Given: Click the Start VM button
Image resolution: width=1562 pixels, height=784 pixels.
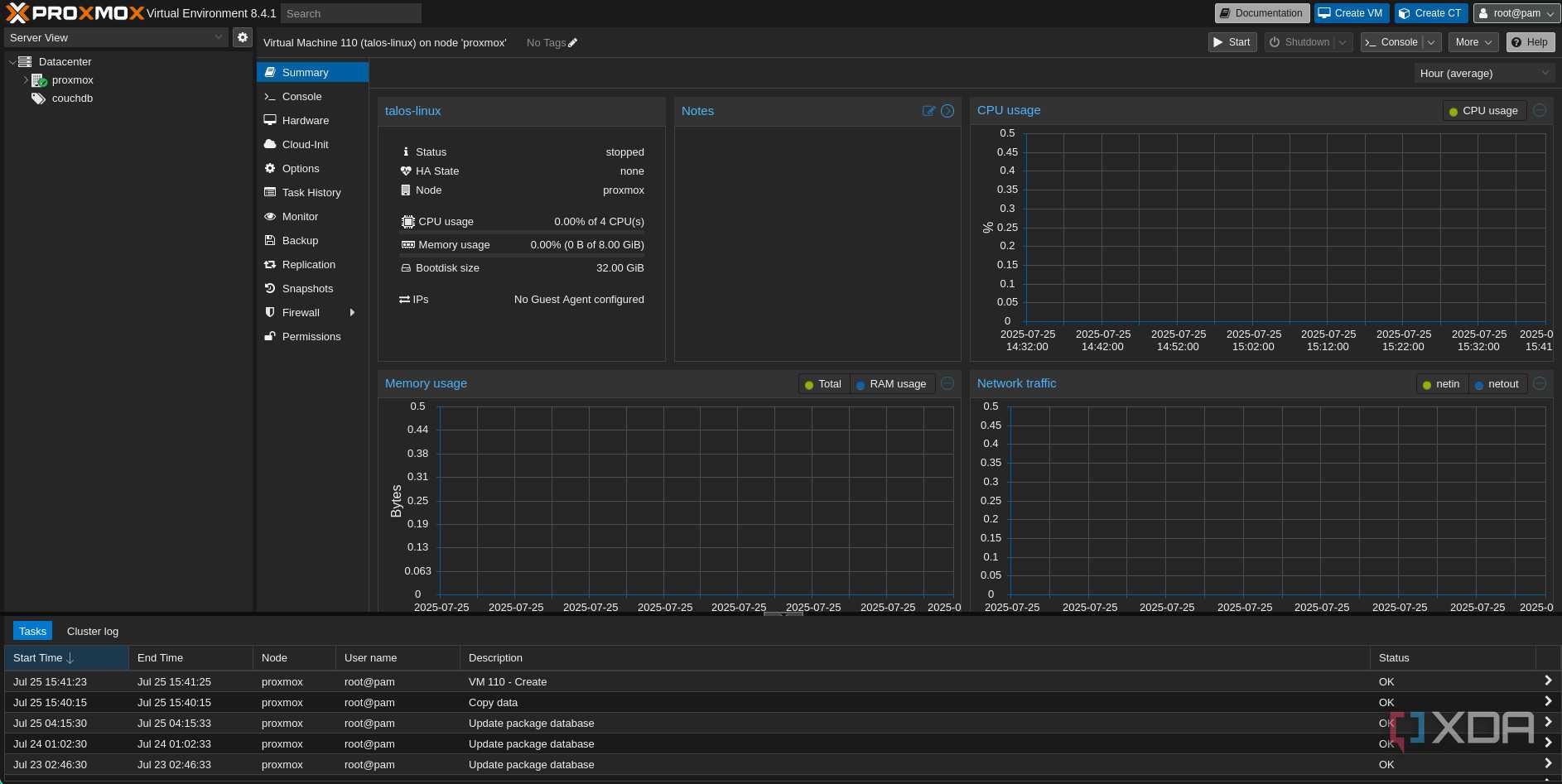Looking at the screenshot, I should (x=1232, y=42).
